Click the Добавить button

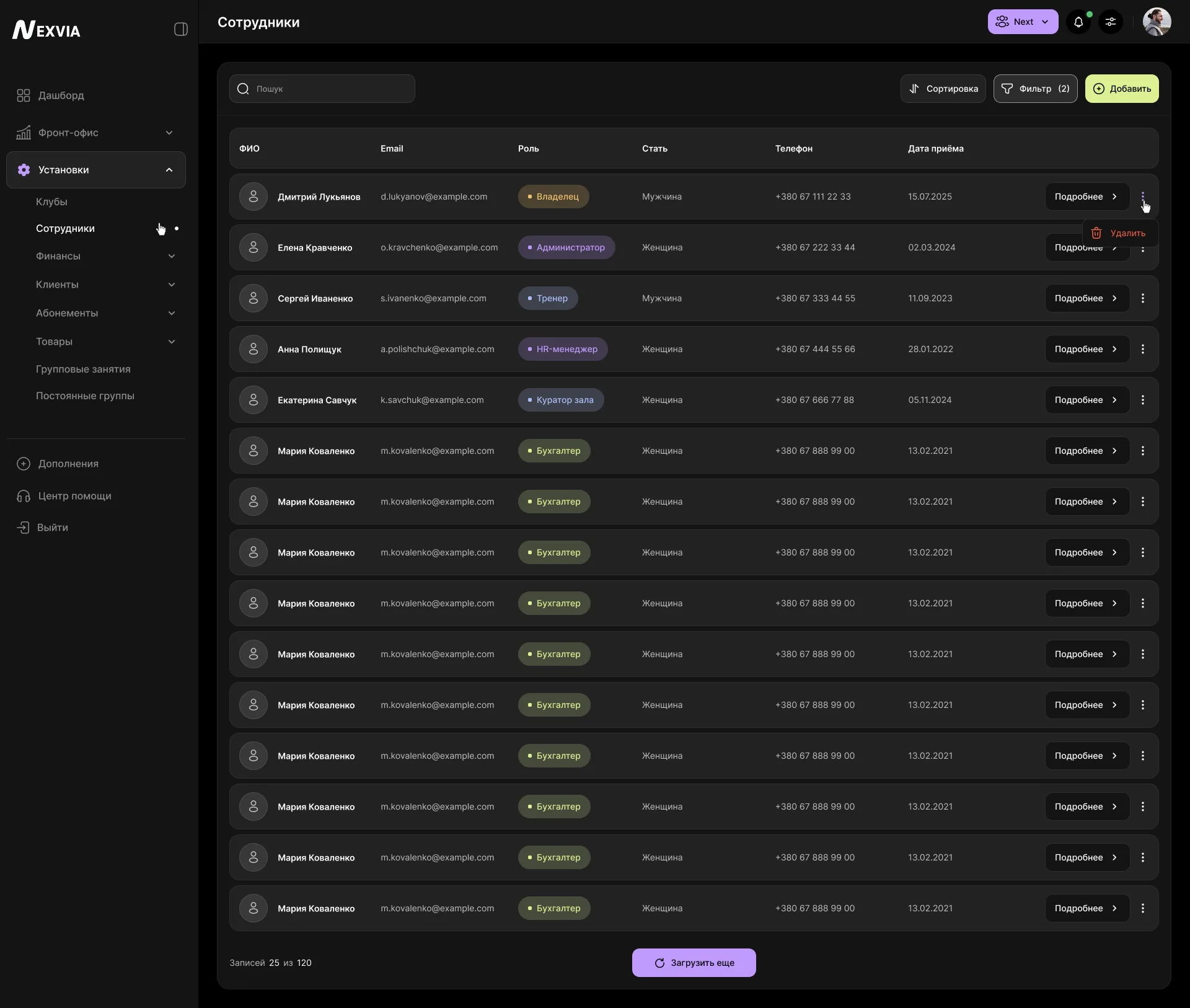tap(1121, 89)
